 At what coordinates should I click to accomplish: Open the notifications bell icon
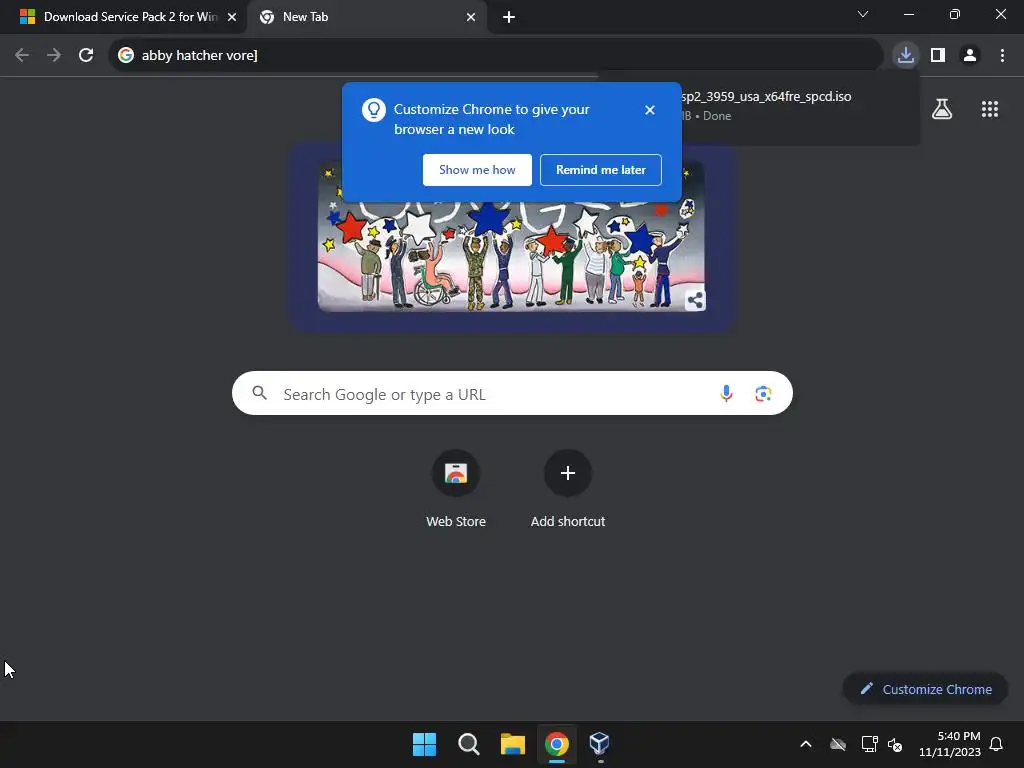click(996, 744)
